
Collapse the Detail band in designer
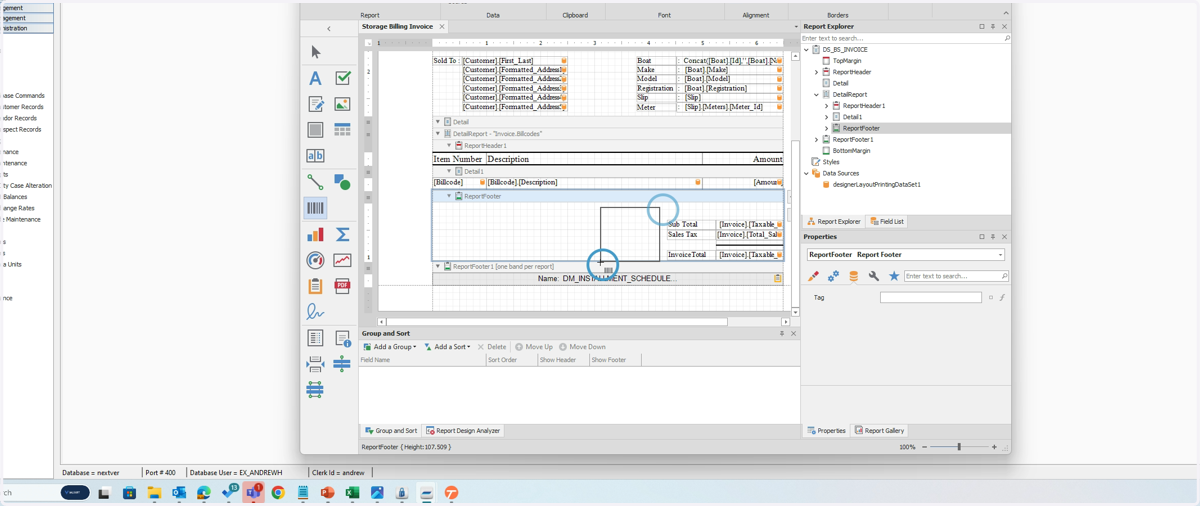click(x=438, y=122)
